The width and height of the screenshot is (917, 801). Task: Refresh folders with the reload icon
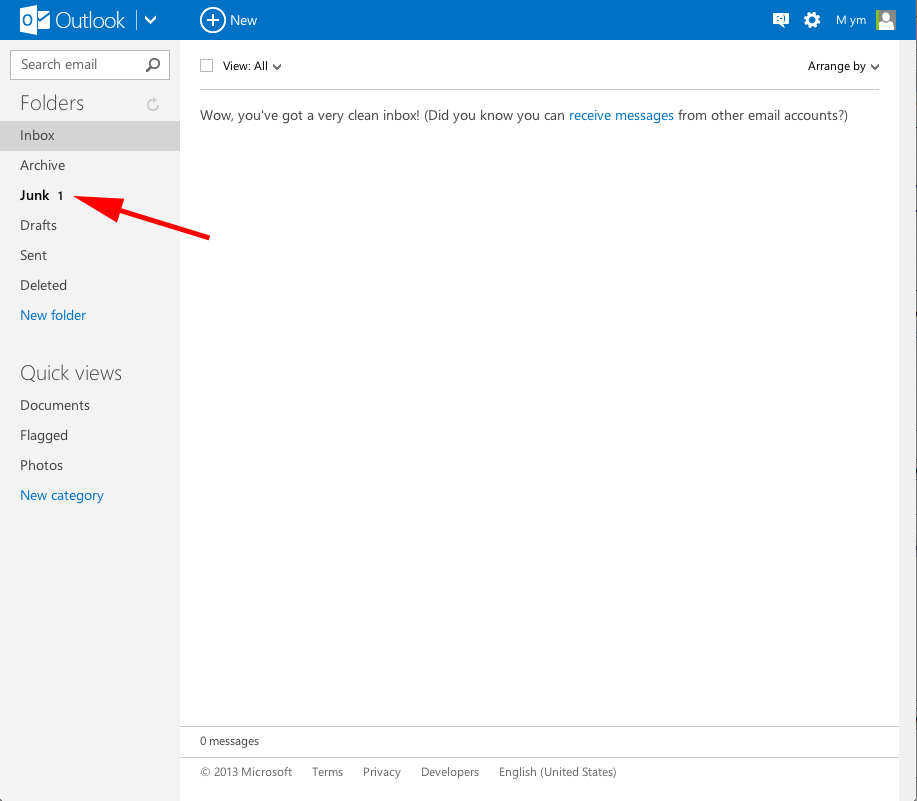tap(153, 104)
